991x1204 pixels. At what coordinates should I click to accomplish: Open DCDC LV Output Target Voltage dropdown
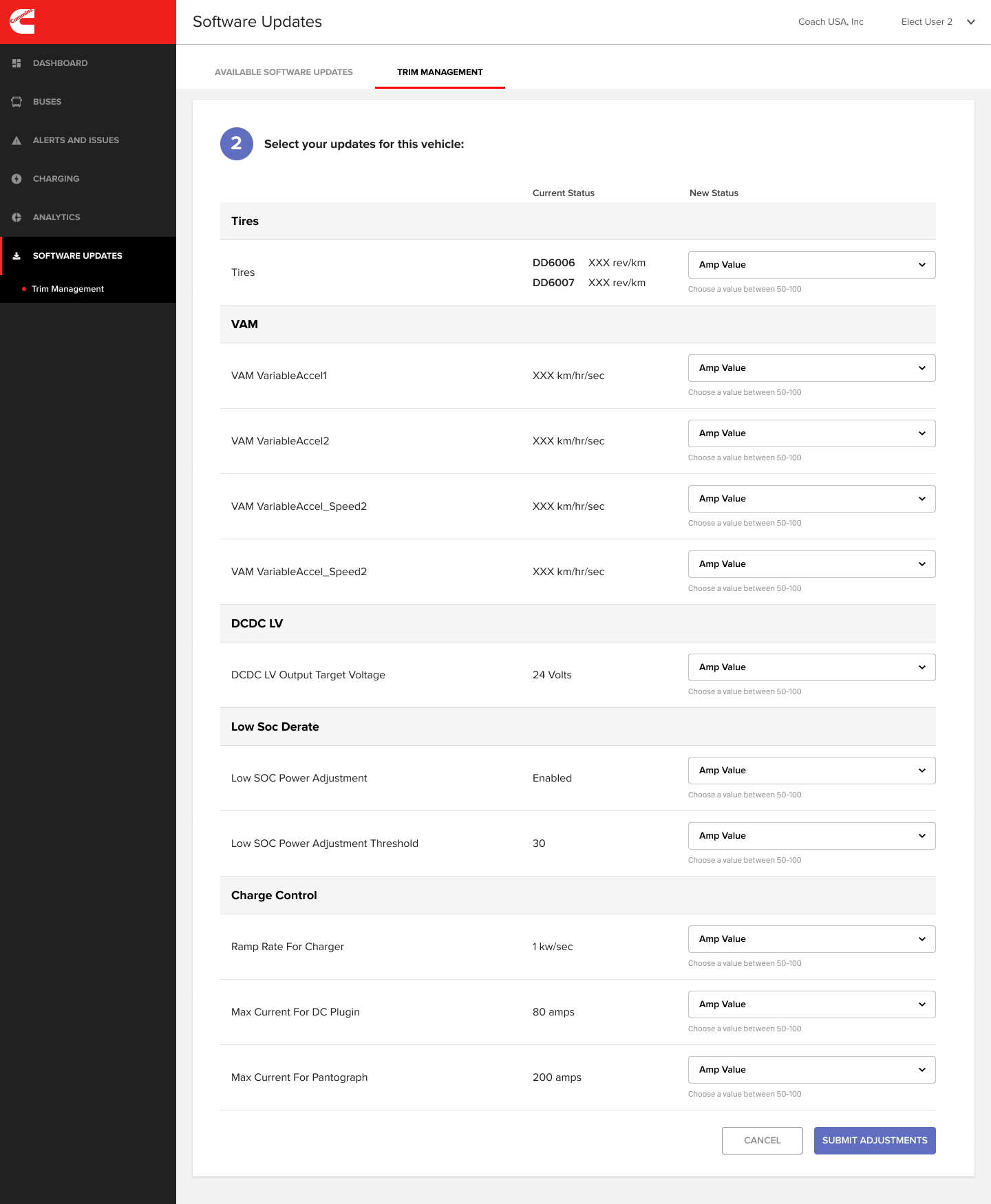pos(812,667)
